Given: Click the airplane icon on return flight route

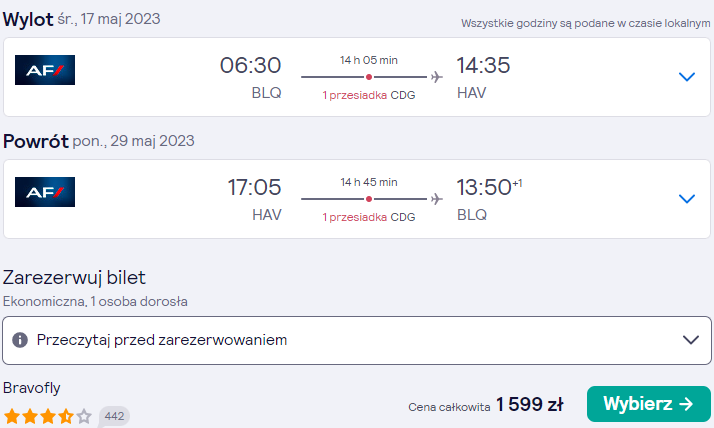Looking at the screenshot, I should tap(437, 199).
